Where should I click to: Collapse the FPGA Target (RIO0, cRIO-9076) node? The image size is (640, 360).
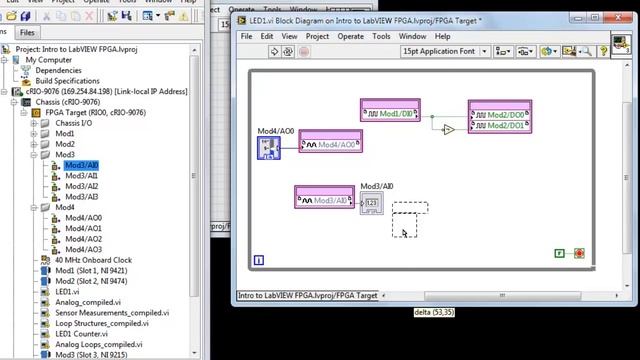click(24, 113)
